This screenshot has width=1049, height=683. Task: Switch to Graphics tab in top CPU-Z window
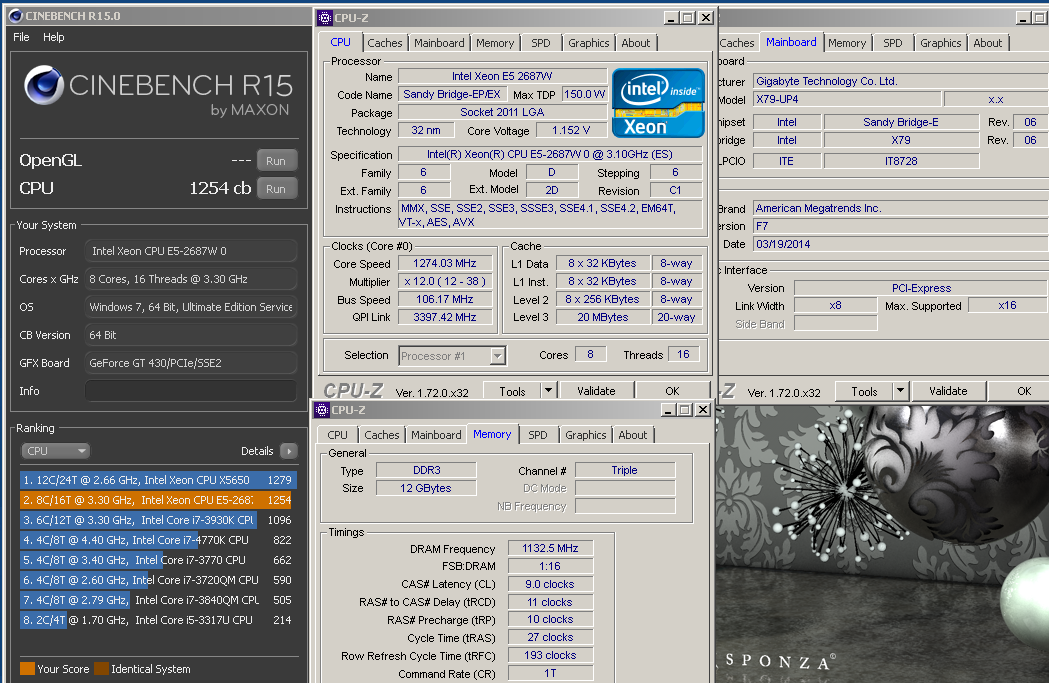click(589, 43)
